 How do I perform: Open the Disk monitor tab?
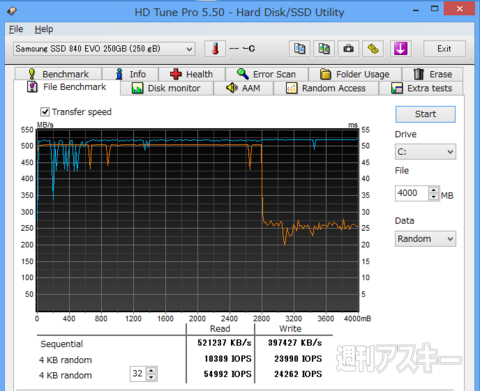tap(166, 88)
